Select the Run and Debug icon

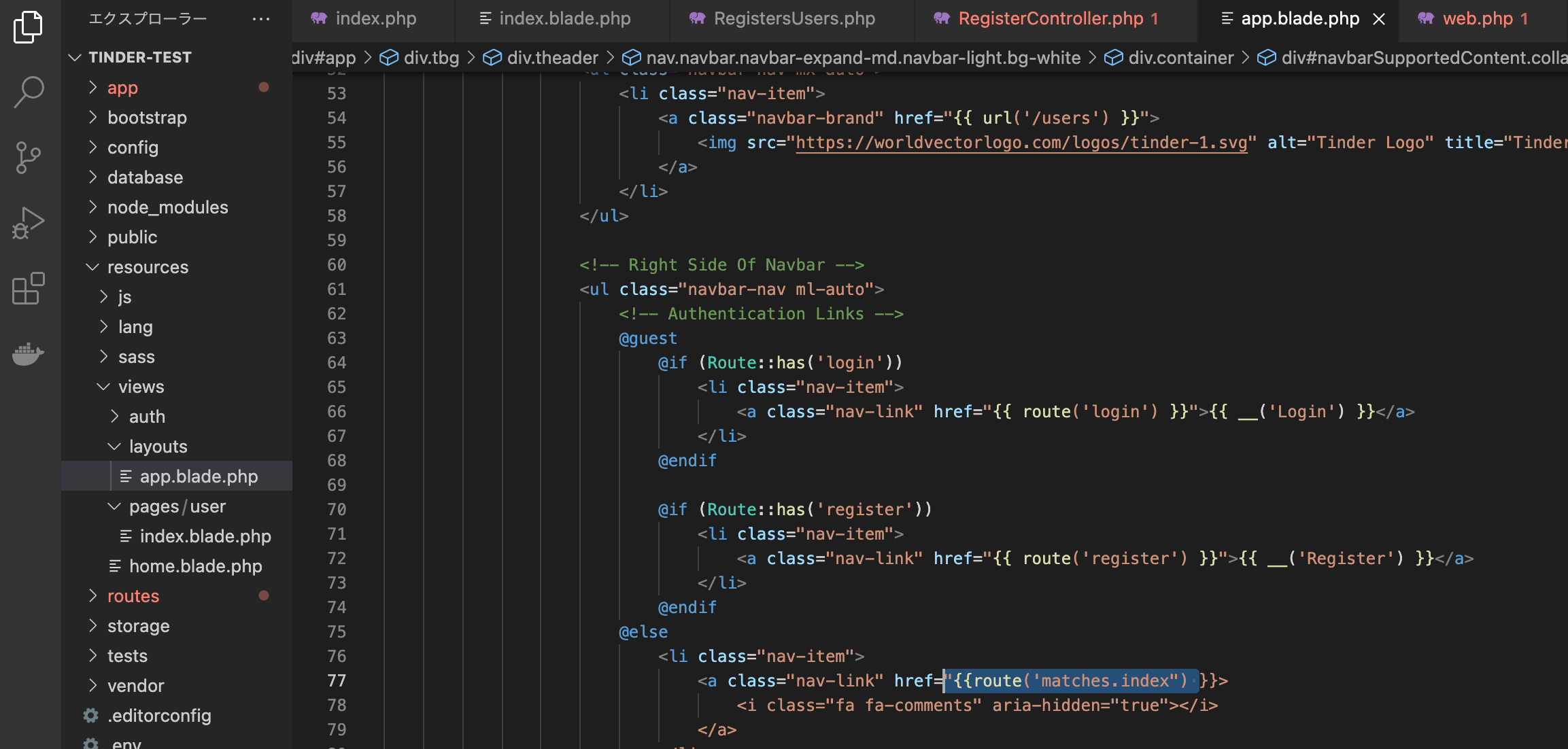(x=27, y=222)
